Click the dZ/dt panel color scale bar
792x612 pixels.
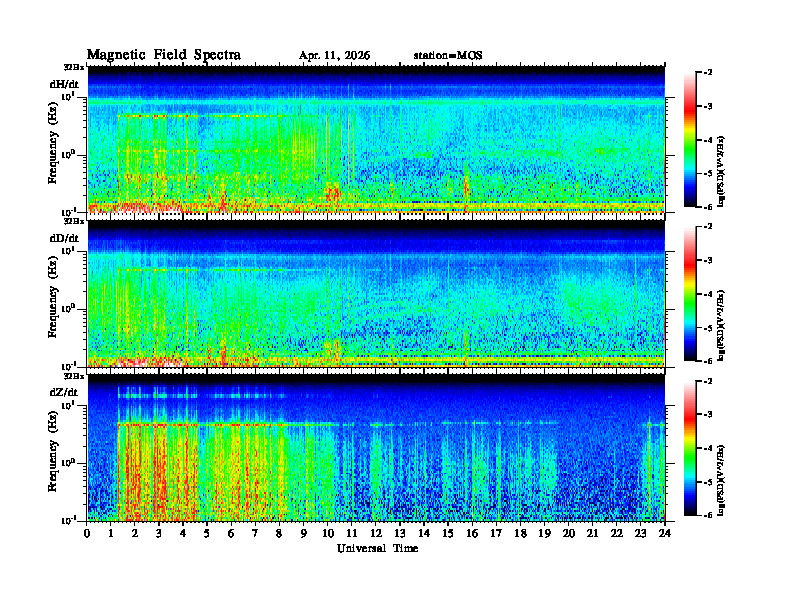coord(690,448)
